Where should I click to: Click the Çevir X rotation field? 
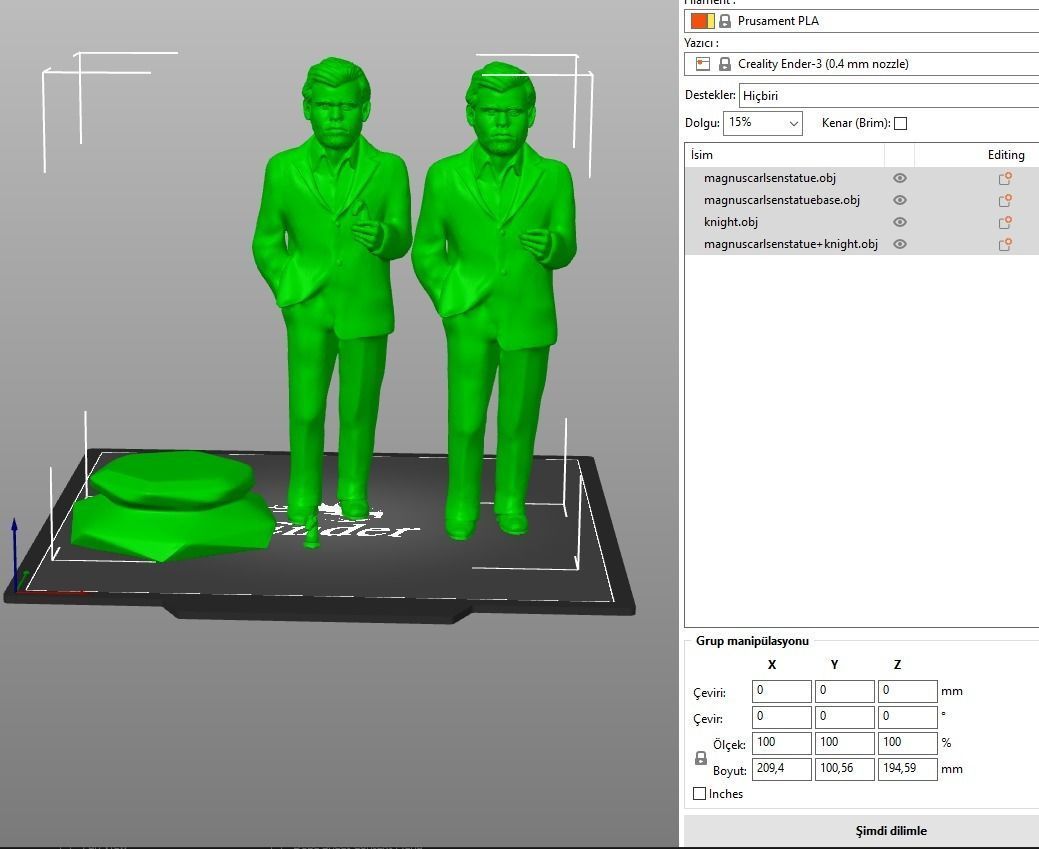point(782,717)
